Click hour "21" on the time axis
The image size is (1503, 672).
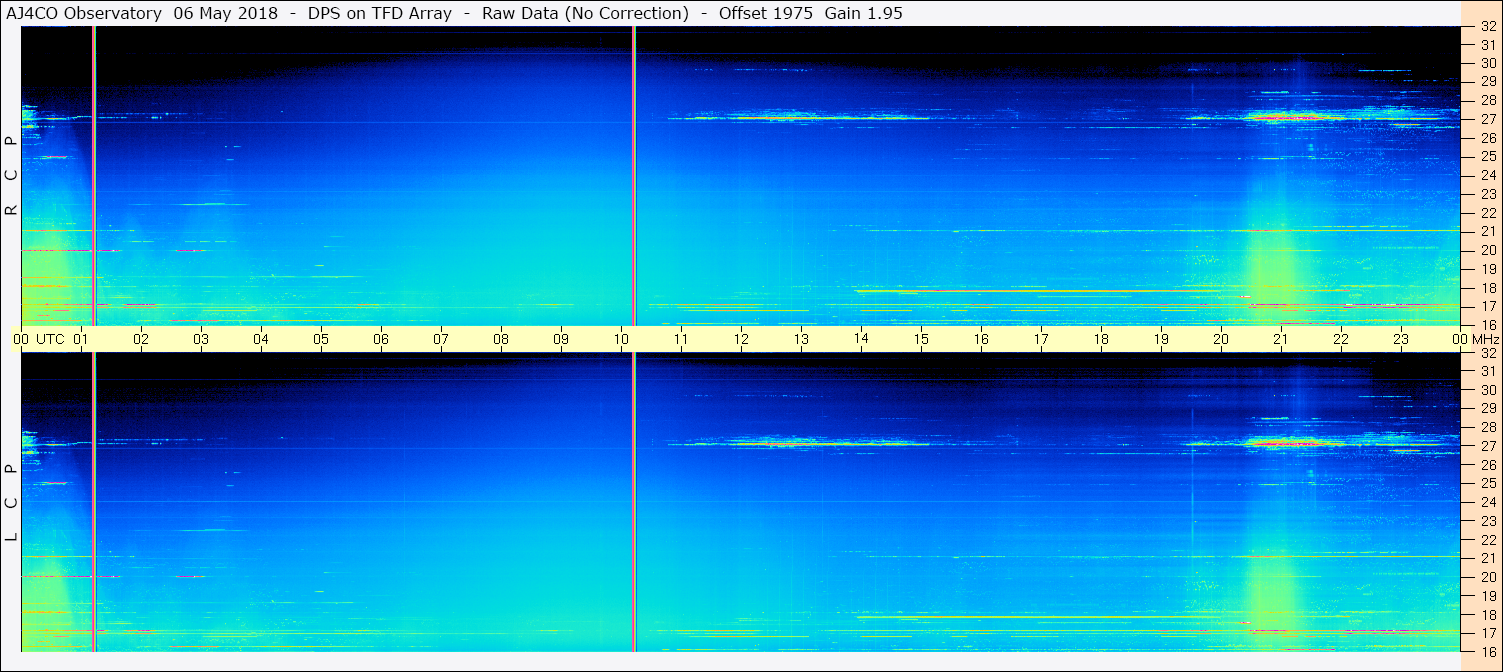click(1281, 339)
